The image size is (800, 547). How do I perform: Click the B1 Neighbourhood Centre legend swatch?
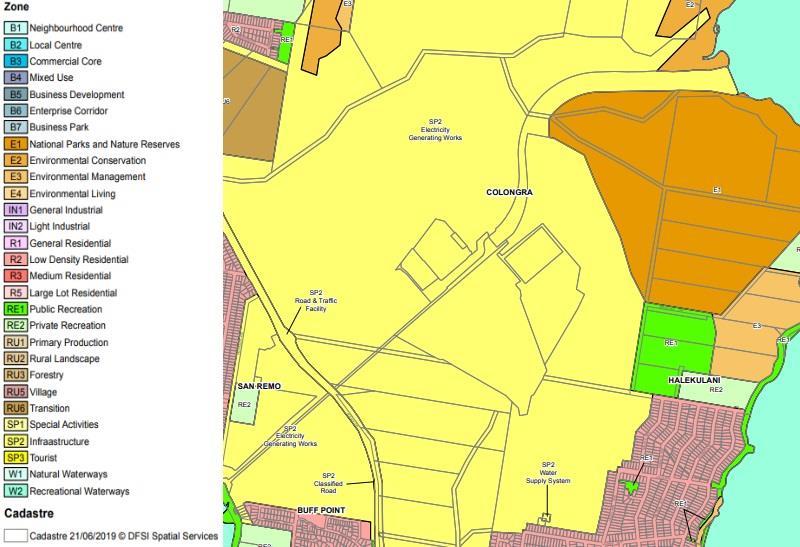point(15,28)
